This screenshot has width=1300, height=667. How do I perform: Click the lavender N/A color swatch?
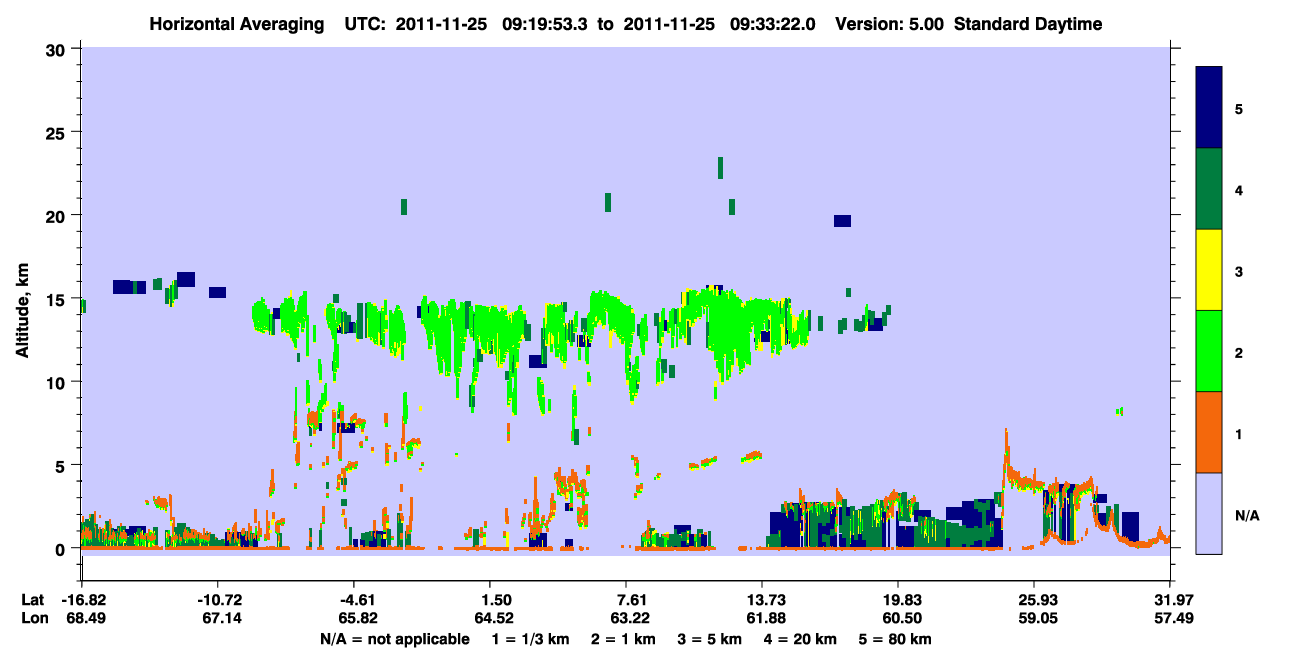tap(1209, 513)
